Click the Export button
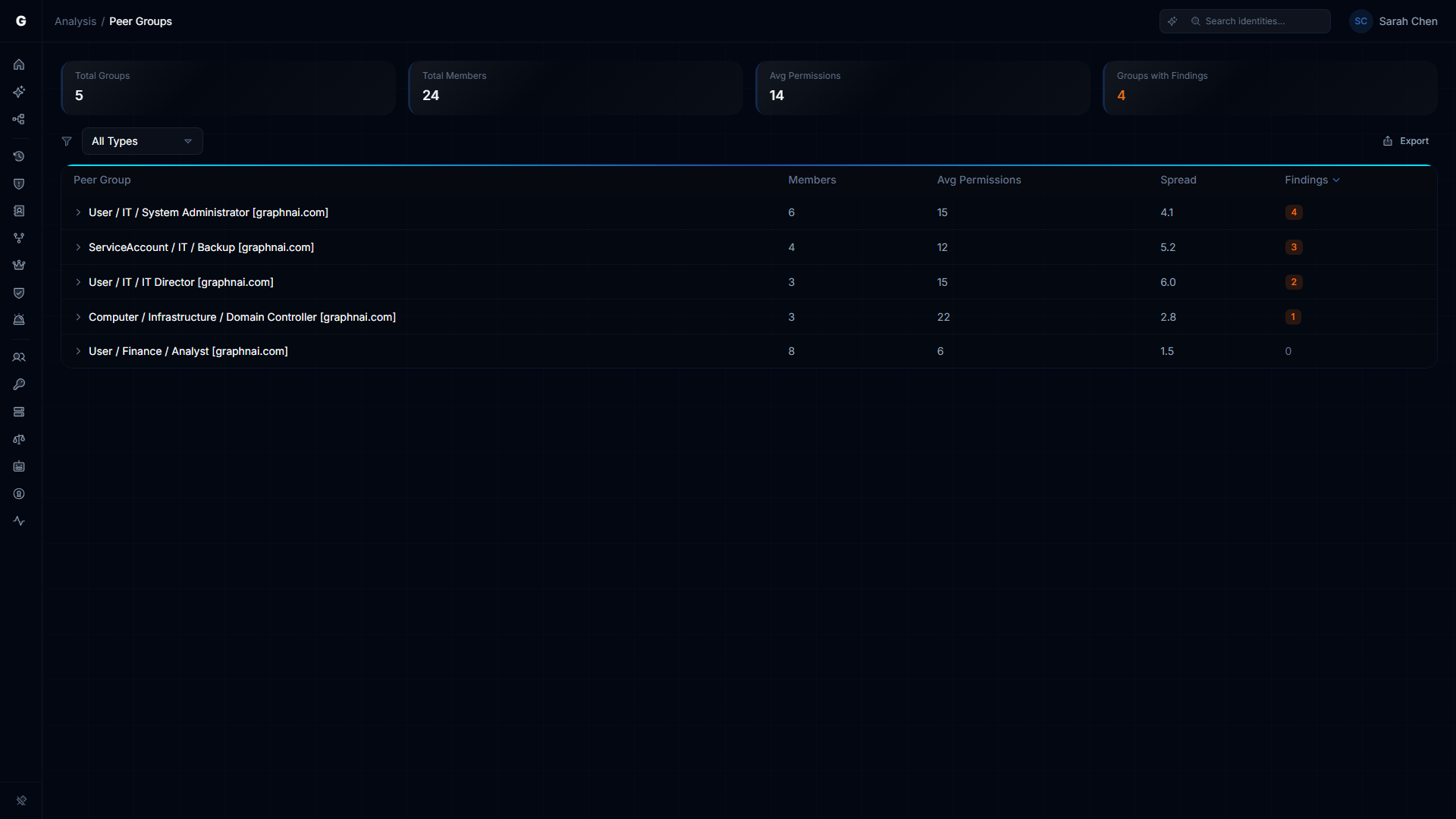 1405,141
